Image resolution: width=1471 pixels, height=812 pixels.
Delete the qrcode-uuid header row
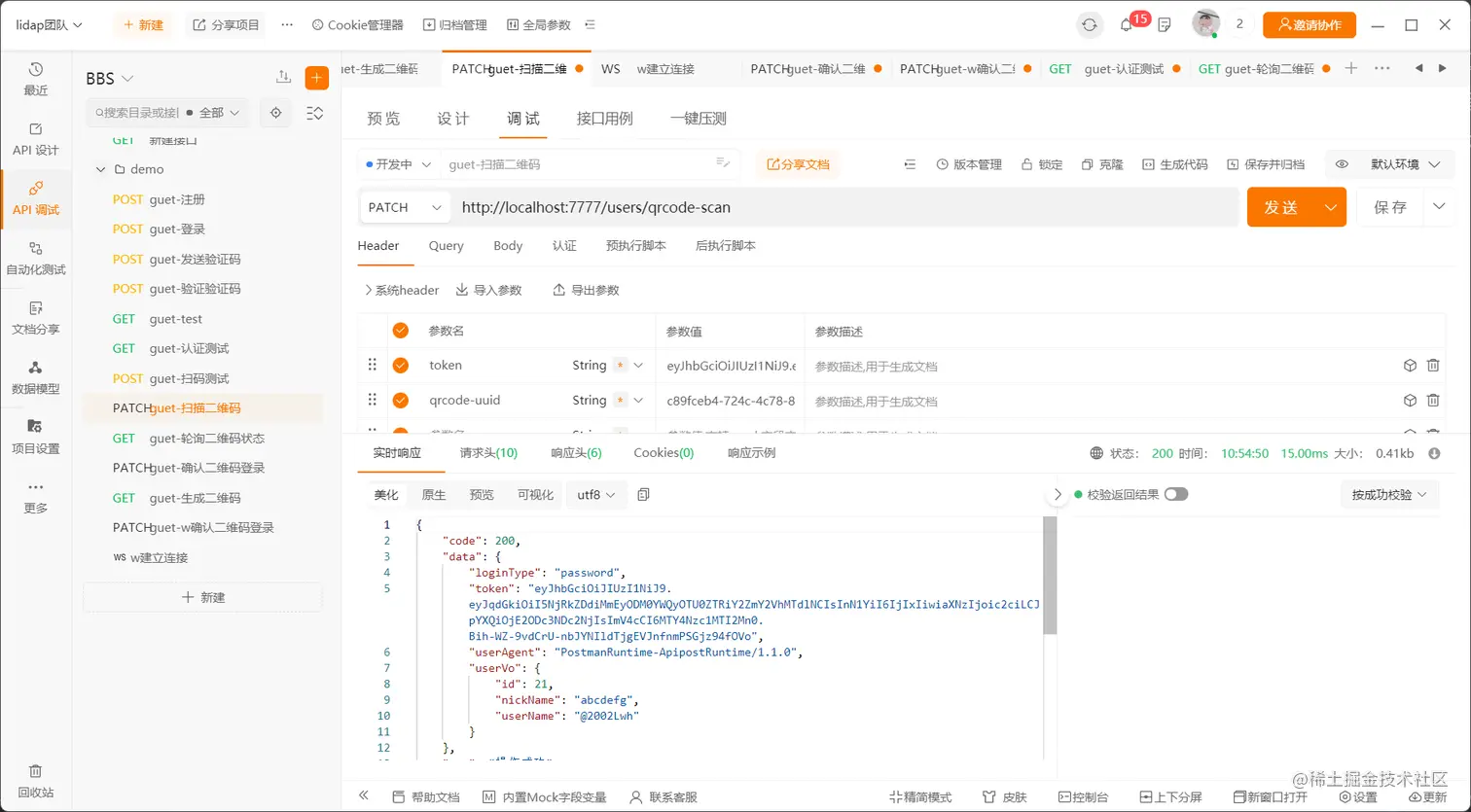1433,401
